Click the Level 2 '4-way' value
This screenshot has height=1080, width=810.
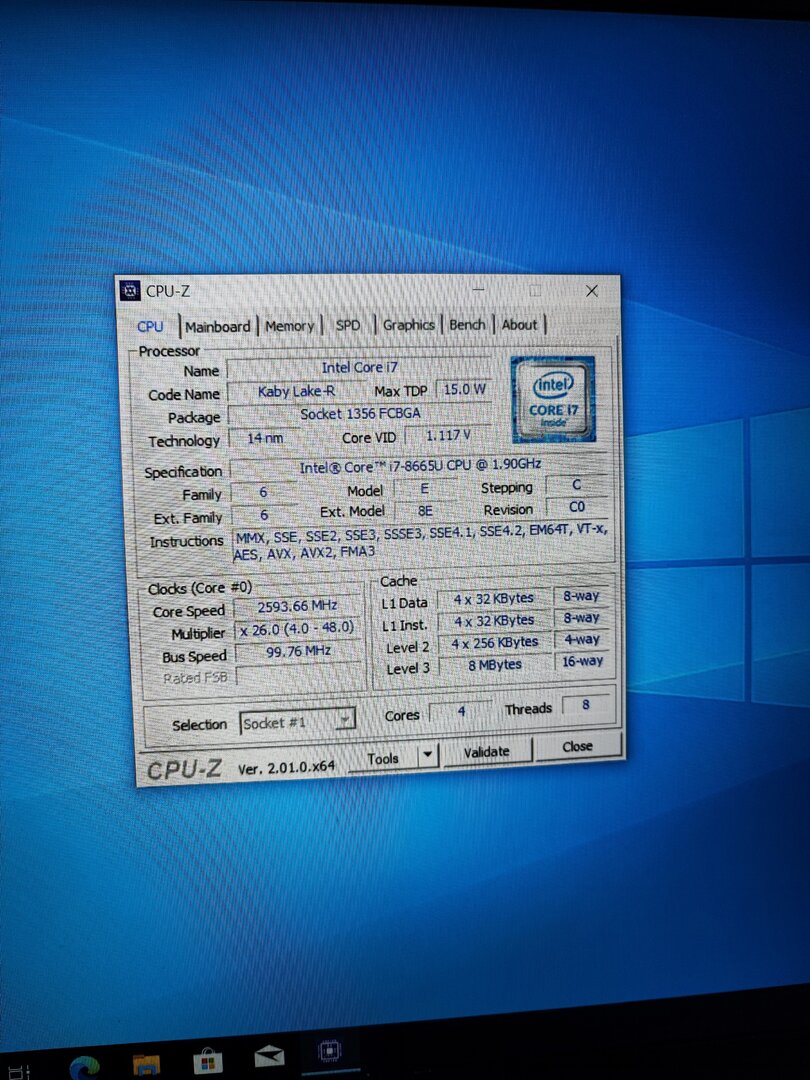582,639
